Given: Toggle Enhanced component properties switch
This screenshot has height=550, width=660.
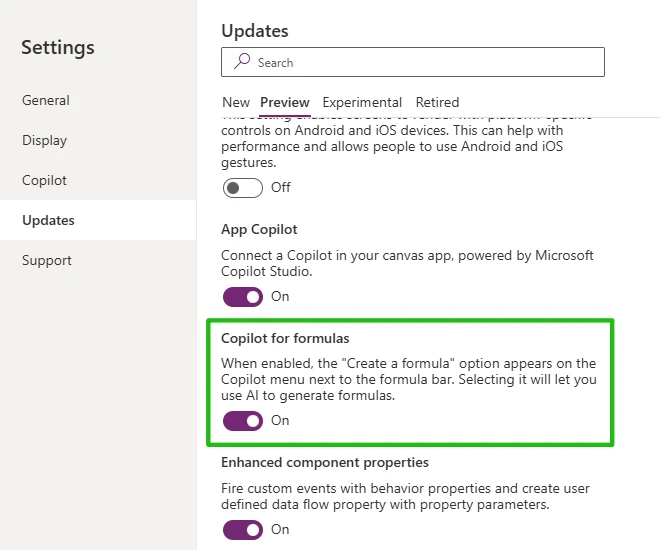Looking at the screenshot, I should [243, 529].
